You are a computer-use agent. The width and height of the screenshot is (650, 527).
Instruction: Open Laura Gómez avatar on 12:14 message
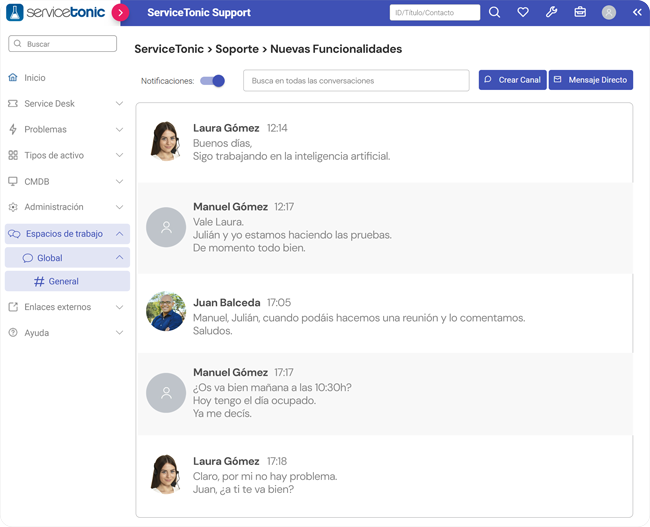tap(166, 141)
